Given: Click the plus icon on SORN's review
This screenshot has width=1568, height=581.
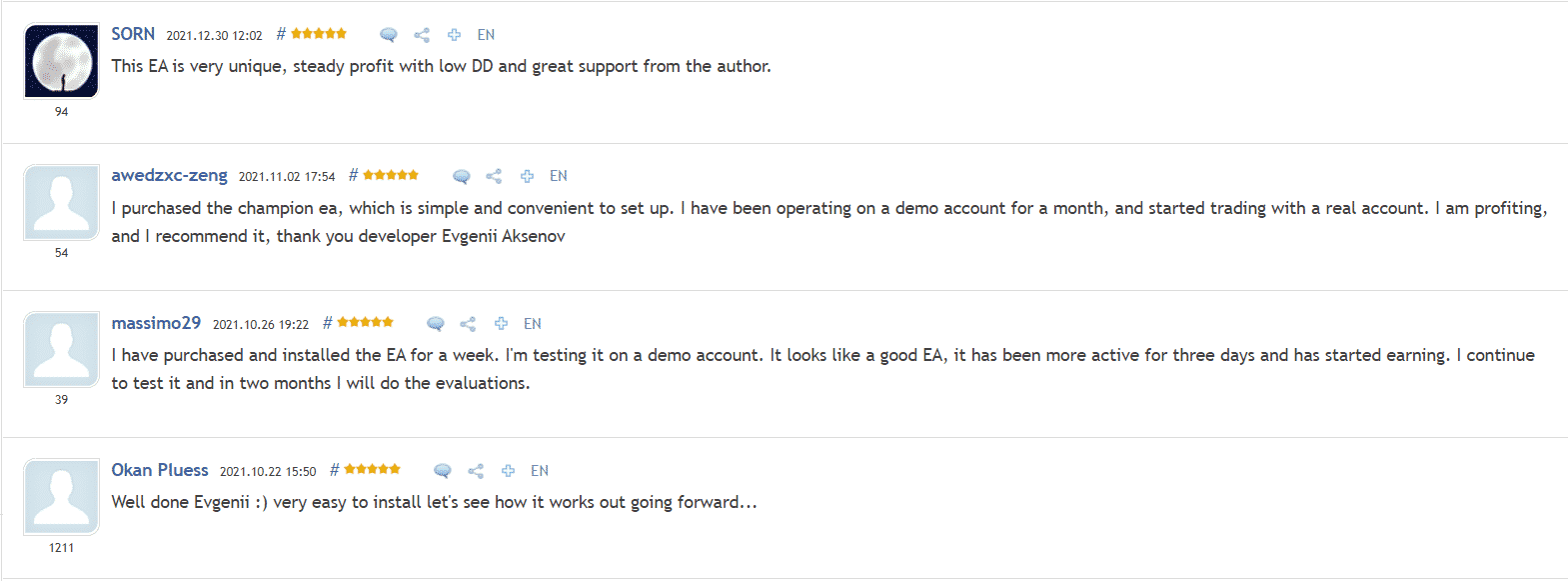Looking at the screenshot, I should click(454, 33).
